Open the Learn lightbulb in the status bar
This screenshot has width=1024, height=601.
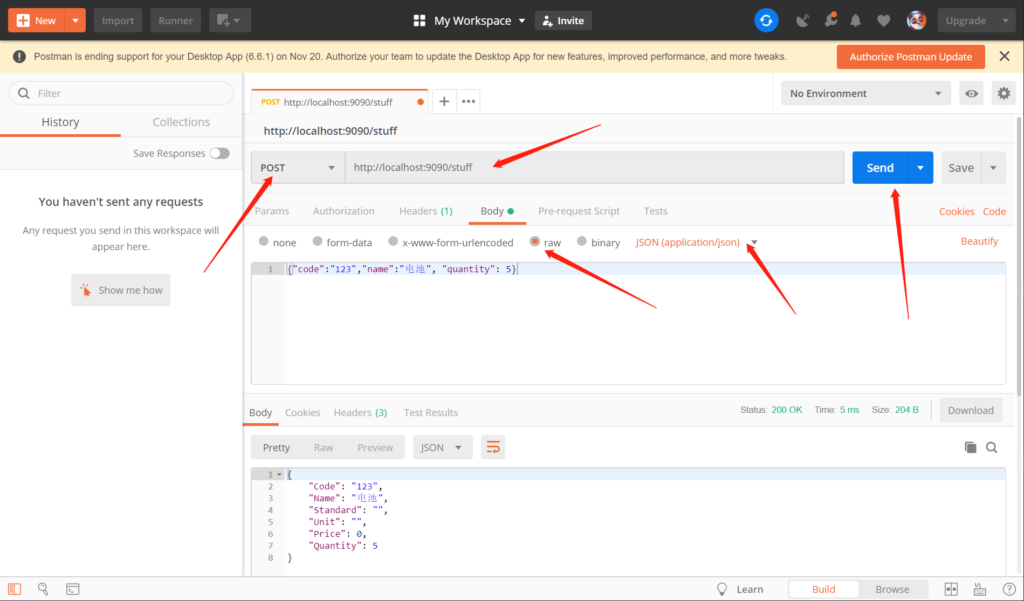(x=722, y=589)
